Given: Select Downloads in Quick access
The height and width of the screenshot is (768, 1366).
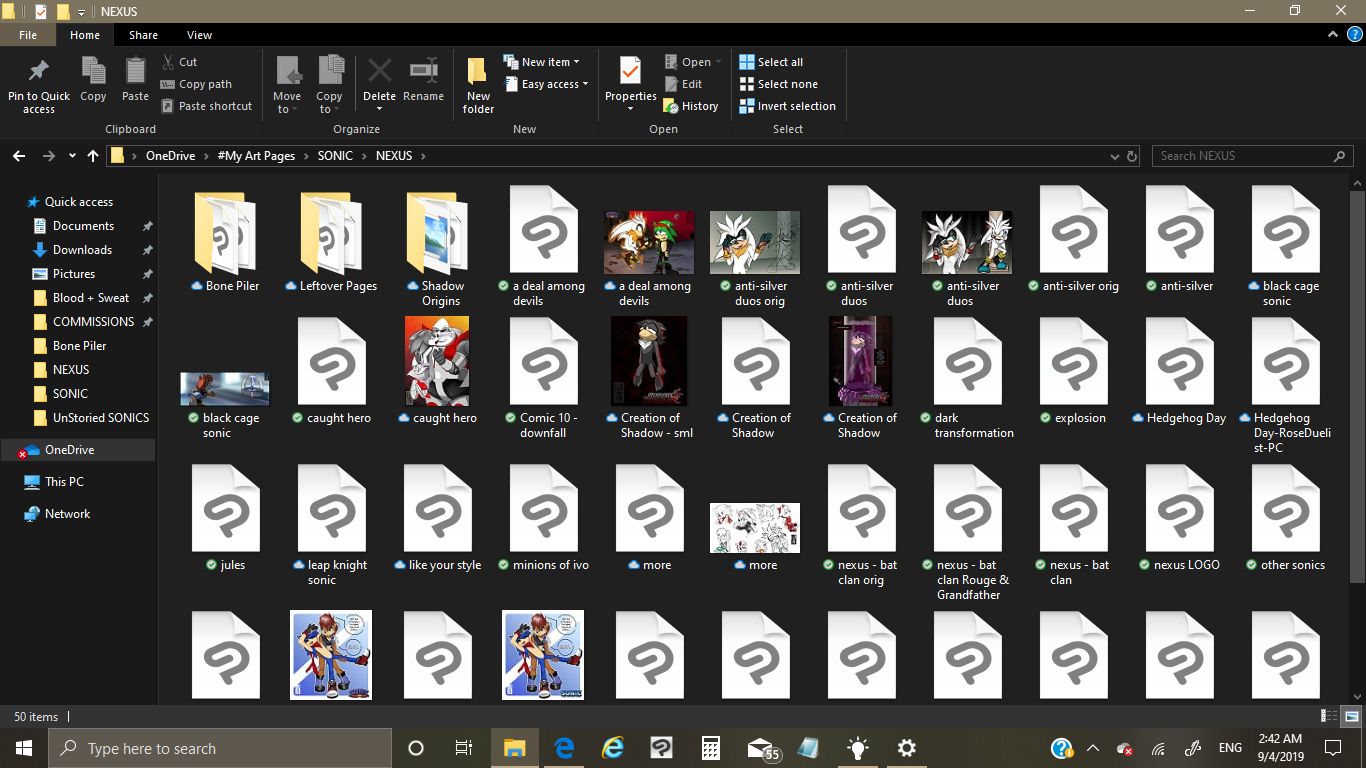Looking at the screenshot, I should (82, 250).
